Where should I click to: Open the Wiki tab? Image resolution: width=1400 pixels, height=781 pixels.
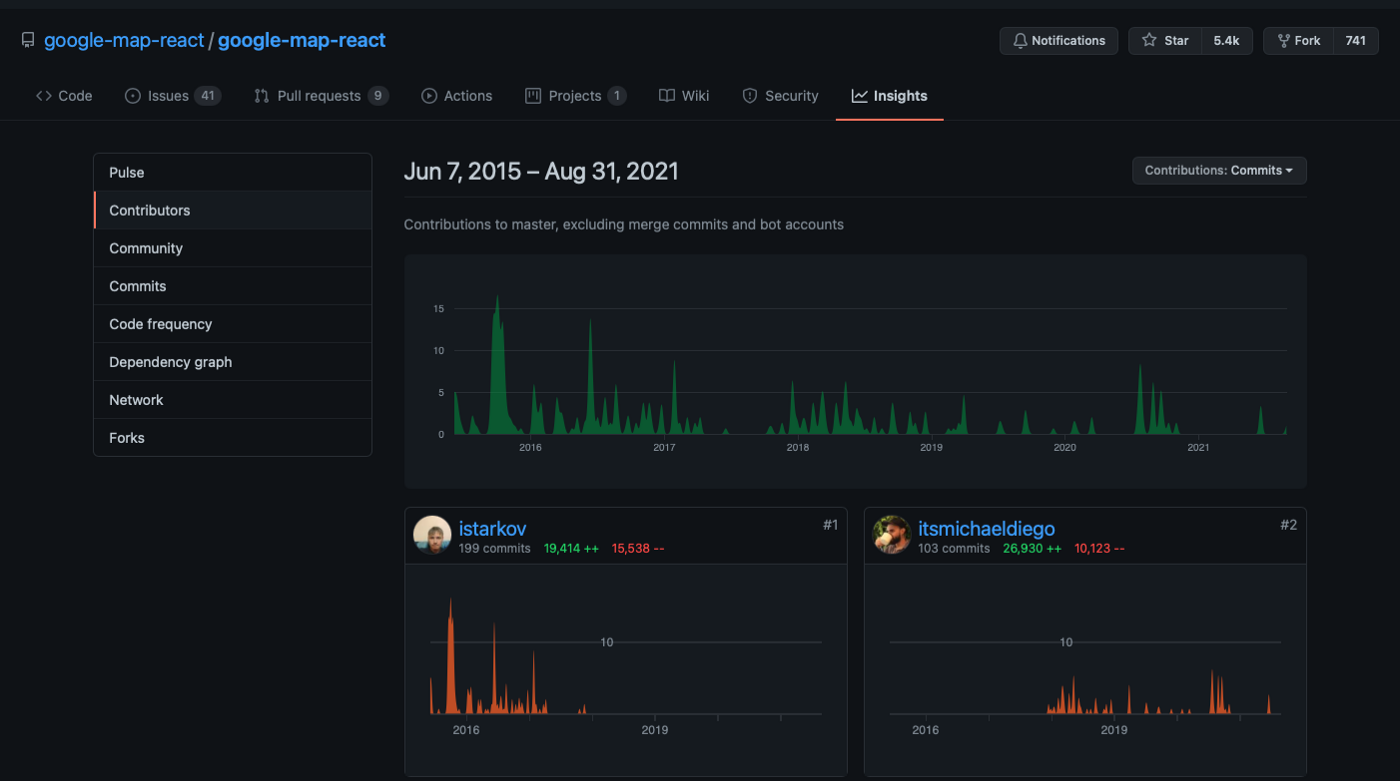684,96
